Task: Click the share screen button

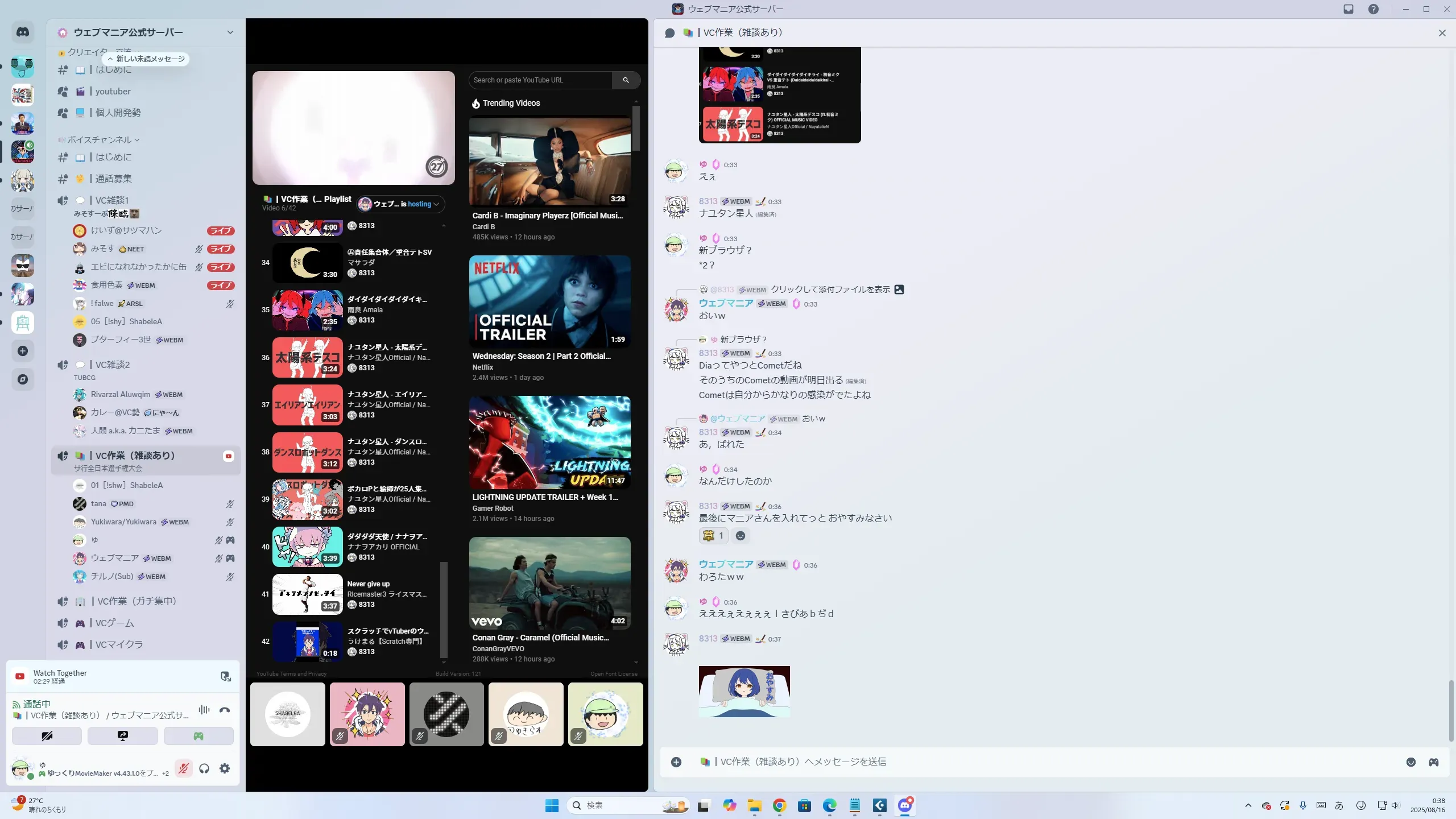Action: click(122, 736)
